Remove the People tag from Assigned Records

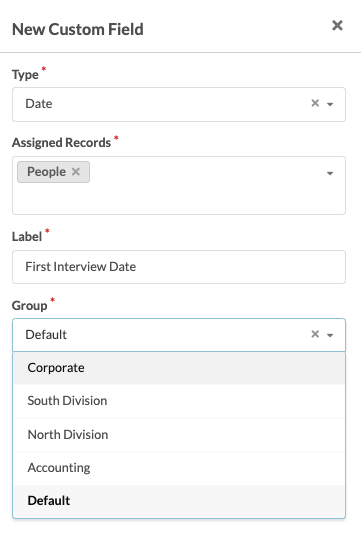pos(76,172)
